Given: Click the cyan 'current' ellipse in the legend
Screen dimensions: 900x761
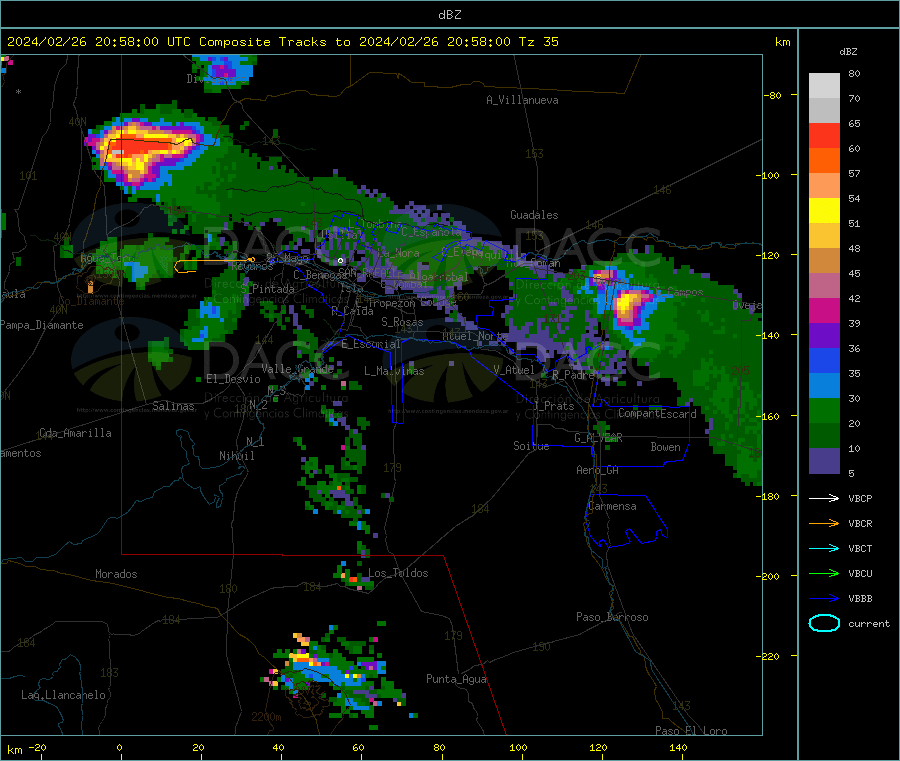Looking at the screenshot, I should pos(824,623).
